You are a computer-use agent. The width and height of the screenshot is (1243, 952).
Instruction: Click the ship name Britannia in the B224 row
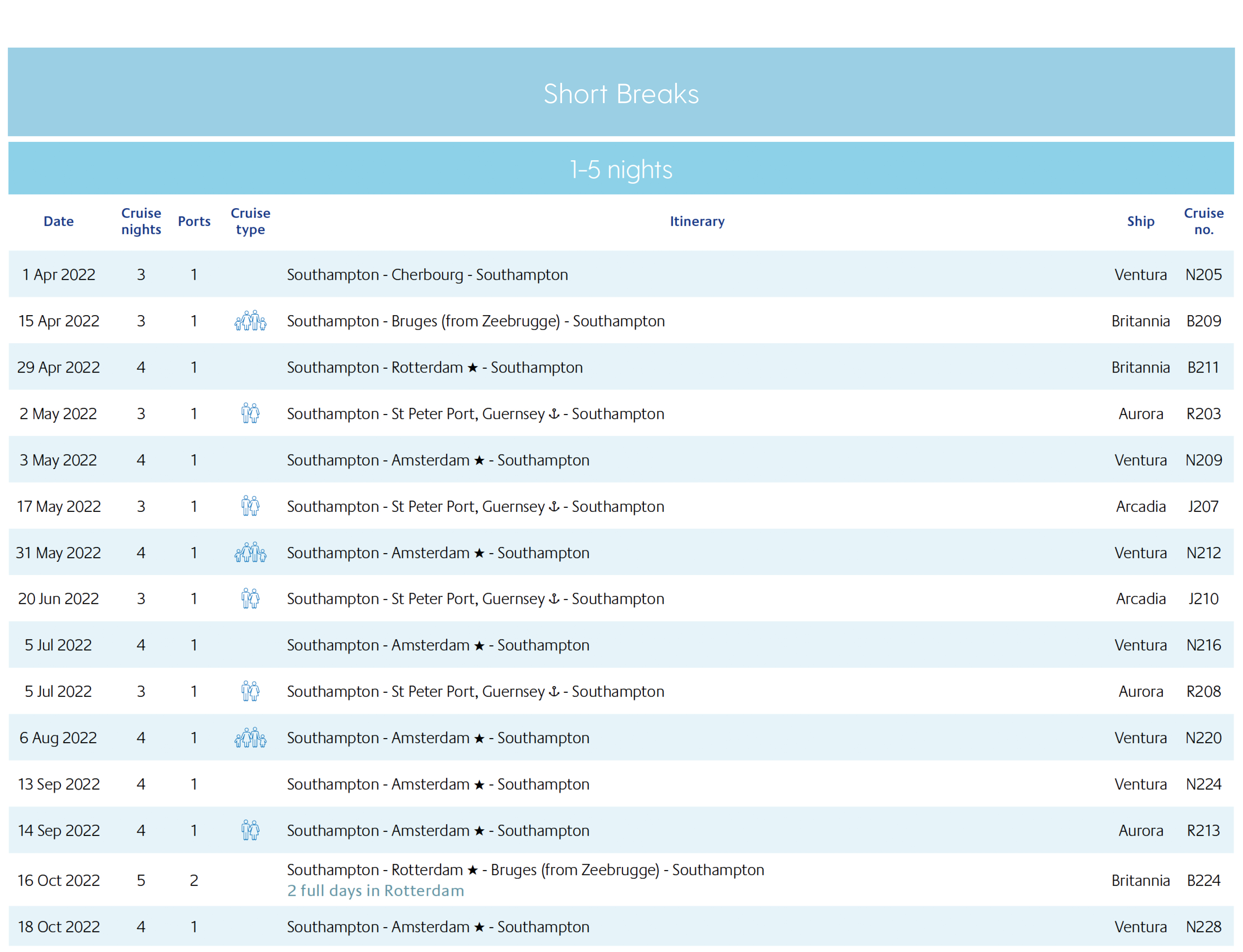pos(1141,881)
